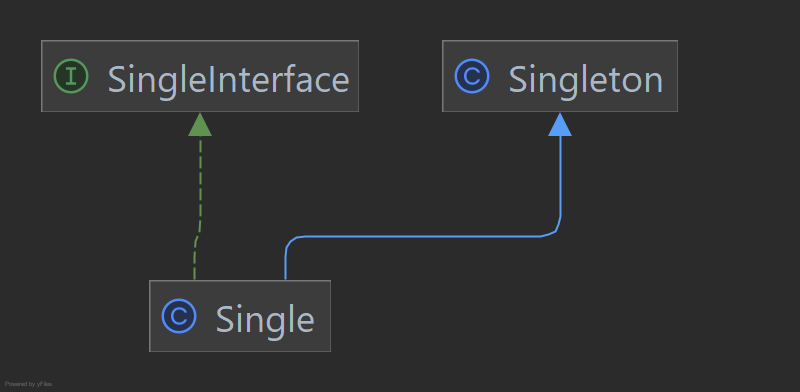The image size is (800, 392).
Task: Select the Singleton node box left padding
Action: click(x=448, y=77)
